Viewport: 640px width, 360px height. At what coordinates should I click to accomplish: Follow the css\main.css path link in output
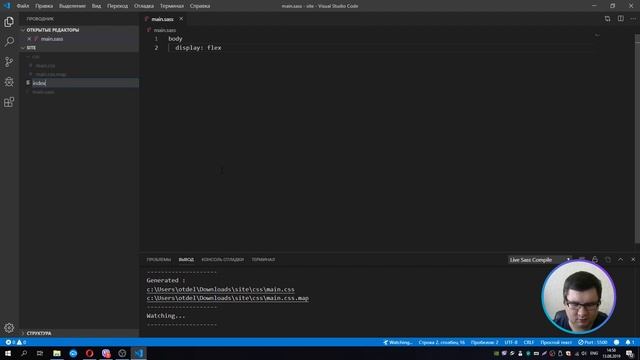(220, 289)
